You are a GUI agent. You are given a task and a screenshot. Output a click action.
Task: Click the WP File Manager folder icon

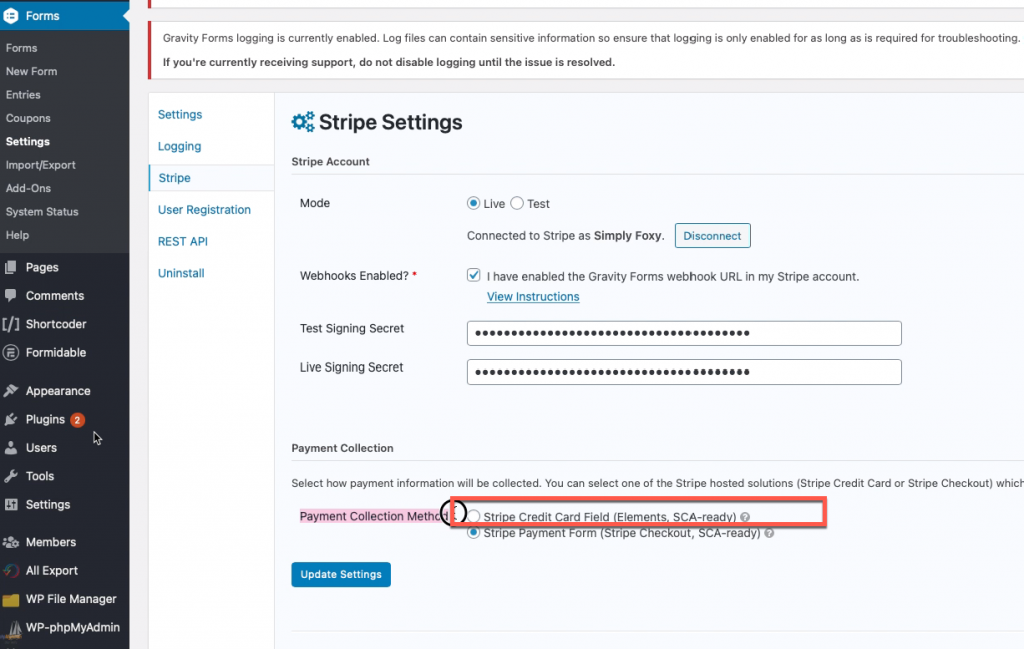[10, 599]
